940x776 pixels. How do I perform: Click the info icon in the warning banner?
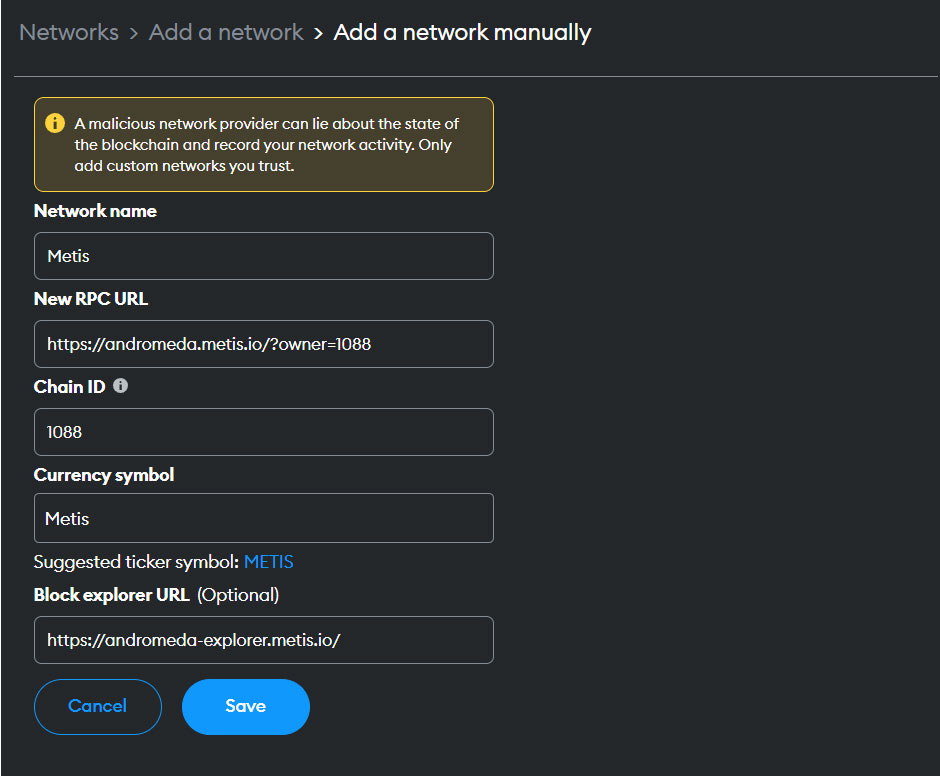[x=55, y=123]
